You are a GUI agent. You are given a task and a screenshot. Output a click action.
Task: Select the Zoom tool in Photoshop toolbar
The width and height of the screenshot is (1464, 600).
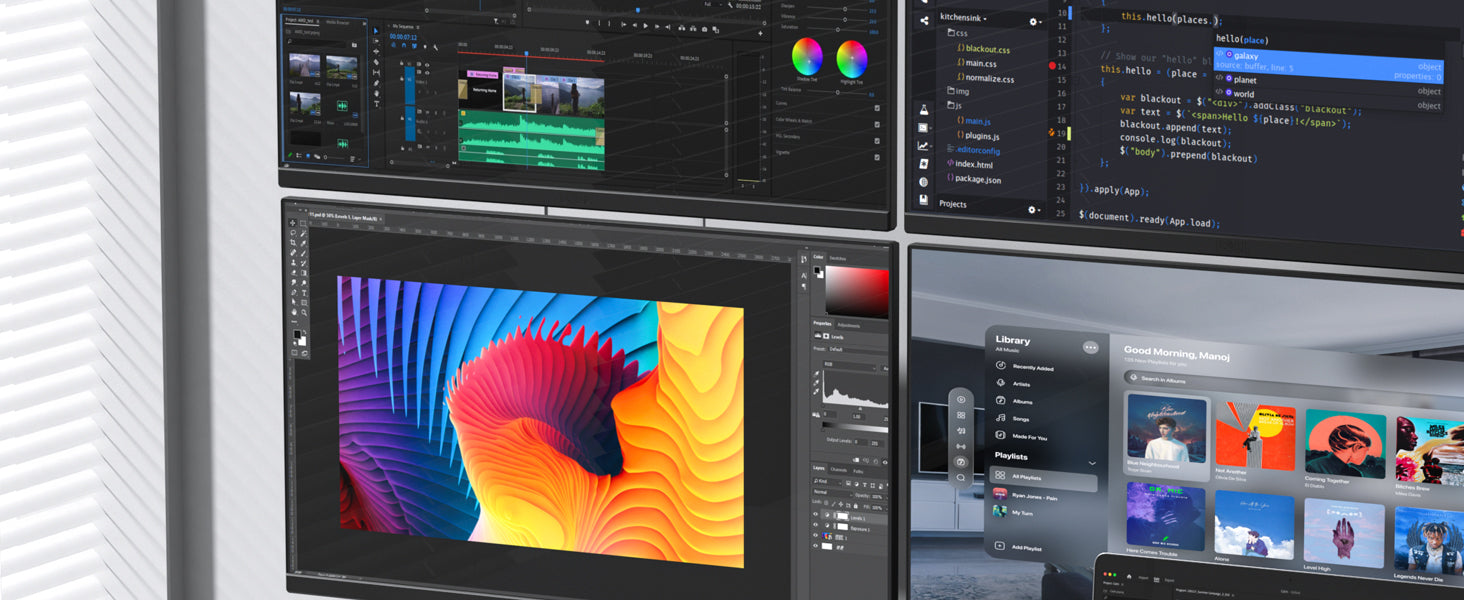[304, 313]
